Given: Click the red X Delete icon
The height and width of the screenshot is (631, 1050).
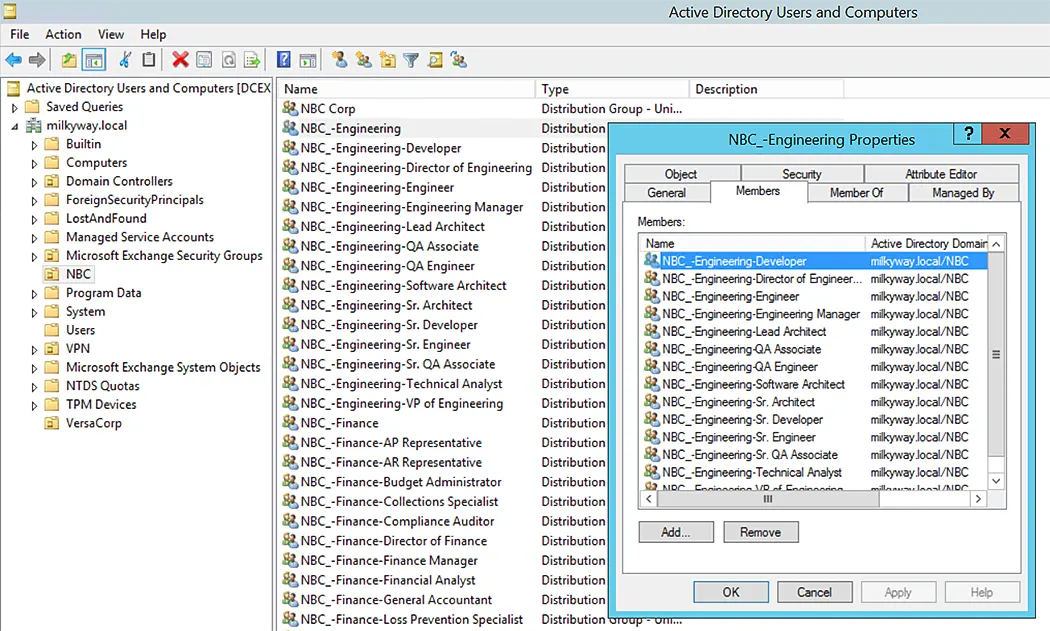Looking at the screenshot, I should [180, 60].
